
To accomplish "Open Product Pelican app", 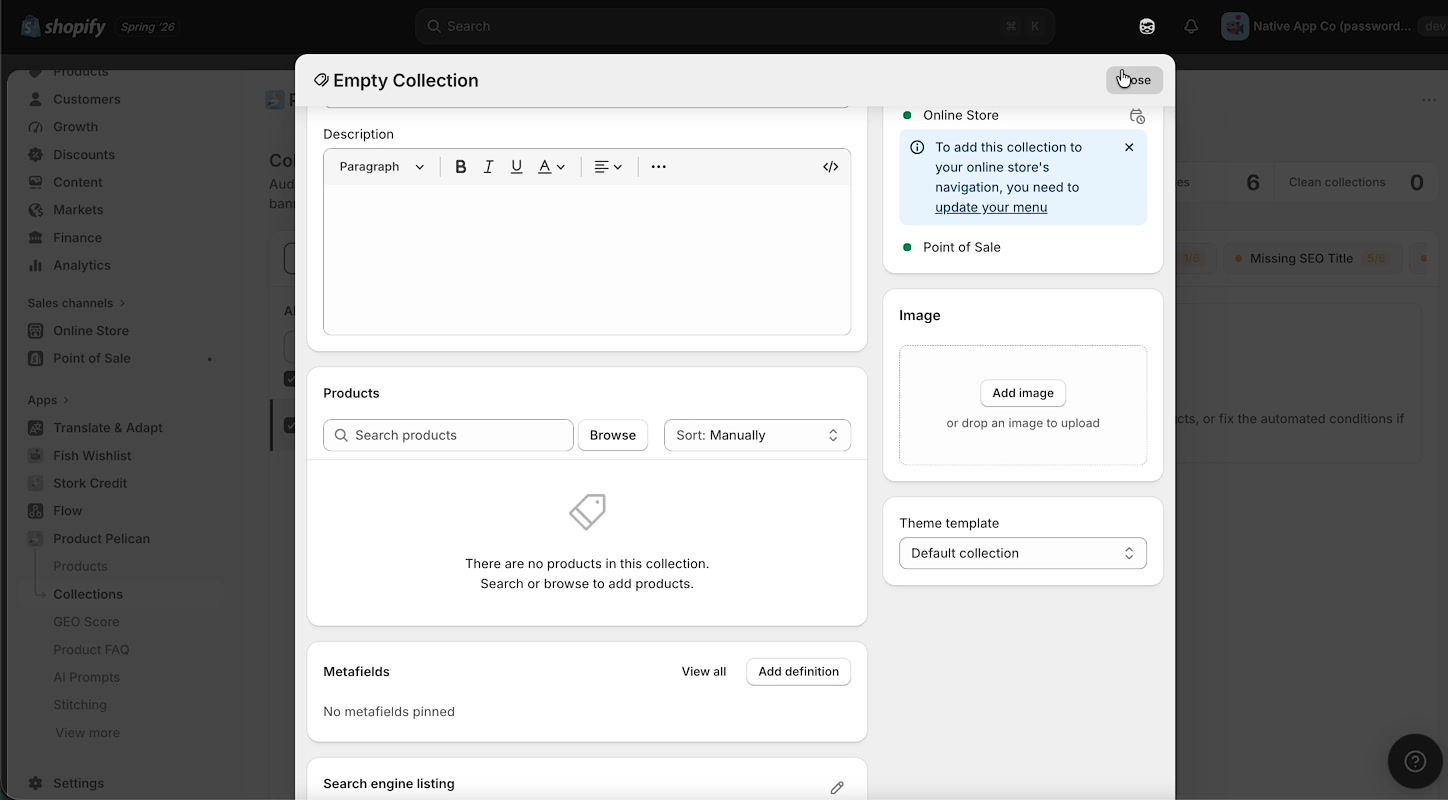I will click(101, 539).
